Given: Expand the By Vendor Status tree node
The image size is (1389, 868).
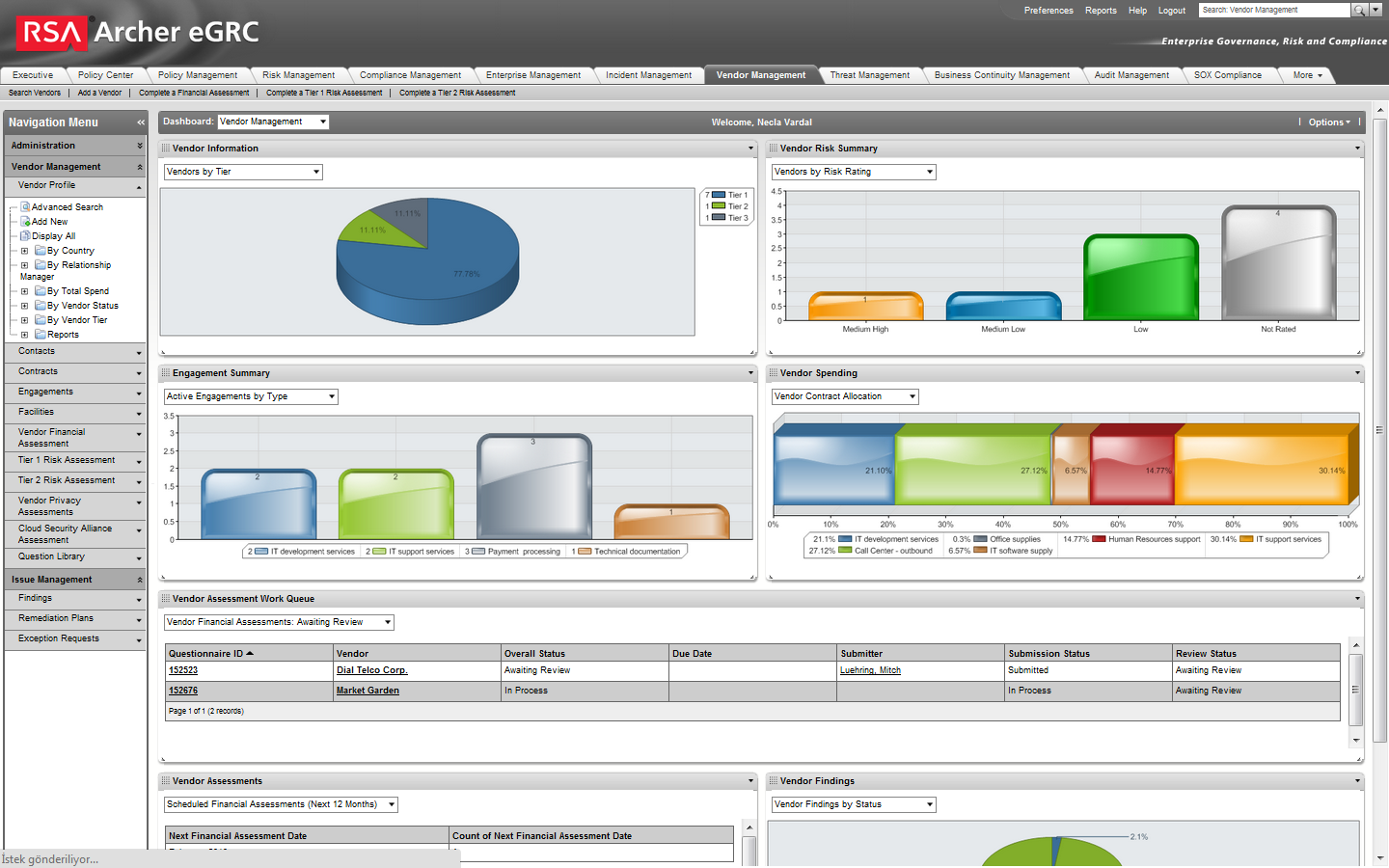Looking at the screenshot, I should tap(25, 306).
